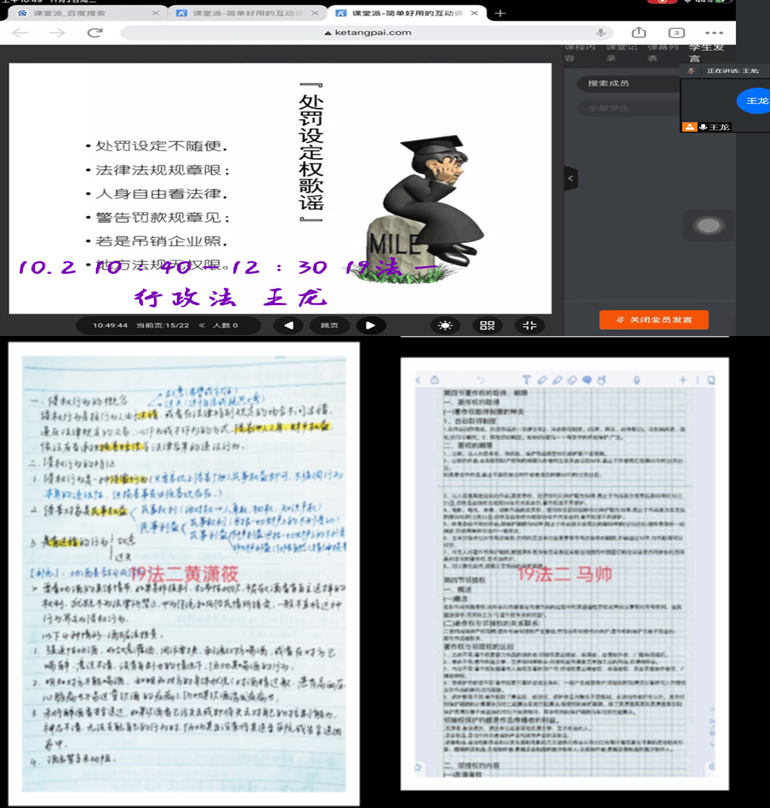Close the active third browser tab
The image size is (771, 808).
click(474, 13)
